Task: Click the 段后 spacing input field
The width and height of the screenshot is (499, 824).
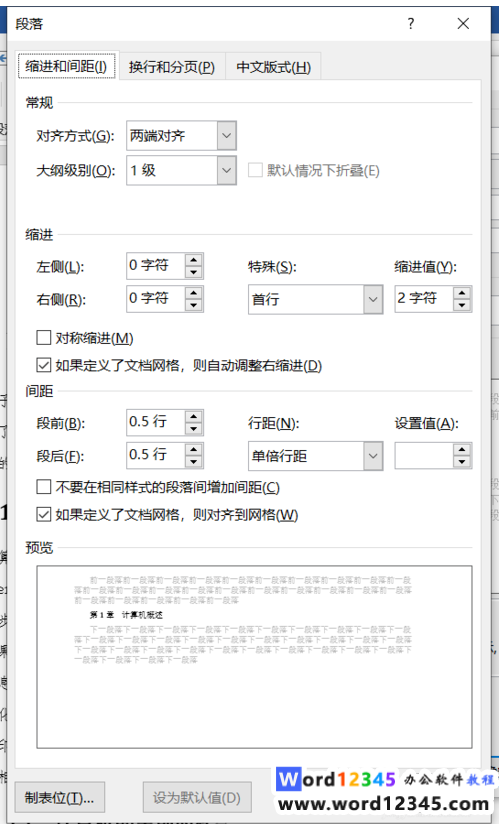Action: pyautogui.click(x=155, y=455)
